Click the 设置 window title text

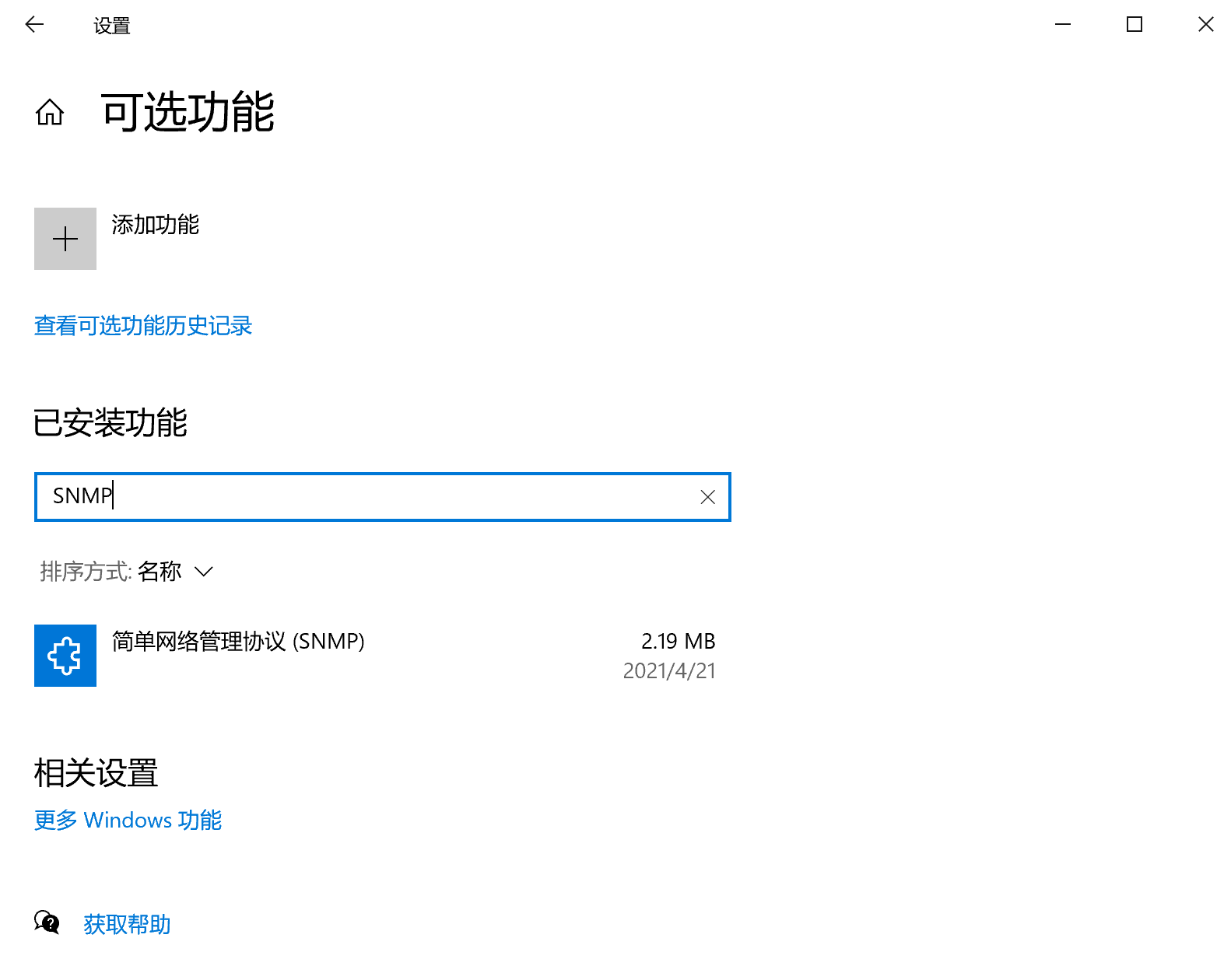[x=112, y=26]
